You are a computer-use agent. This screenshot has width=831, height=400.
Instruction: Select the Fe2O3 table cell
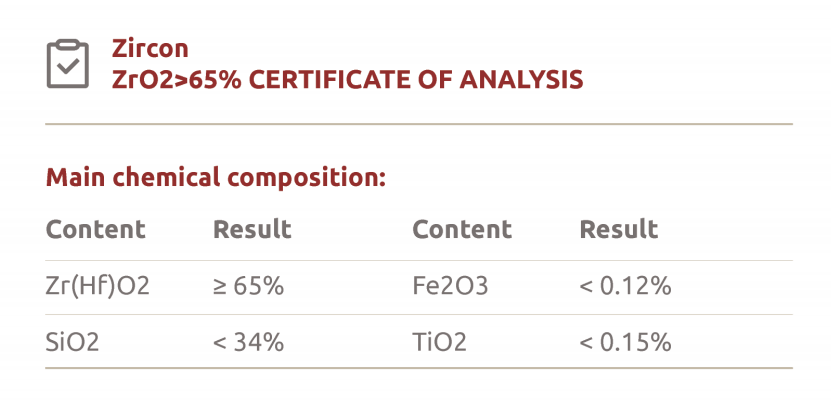pyautogui.click(x=450, y=286)
